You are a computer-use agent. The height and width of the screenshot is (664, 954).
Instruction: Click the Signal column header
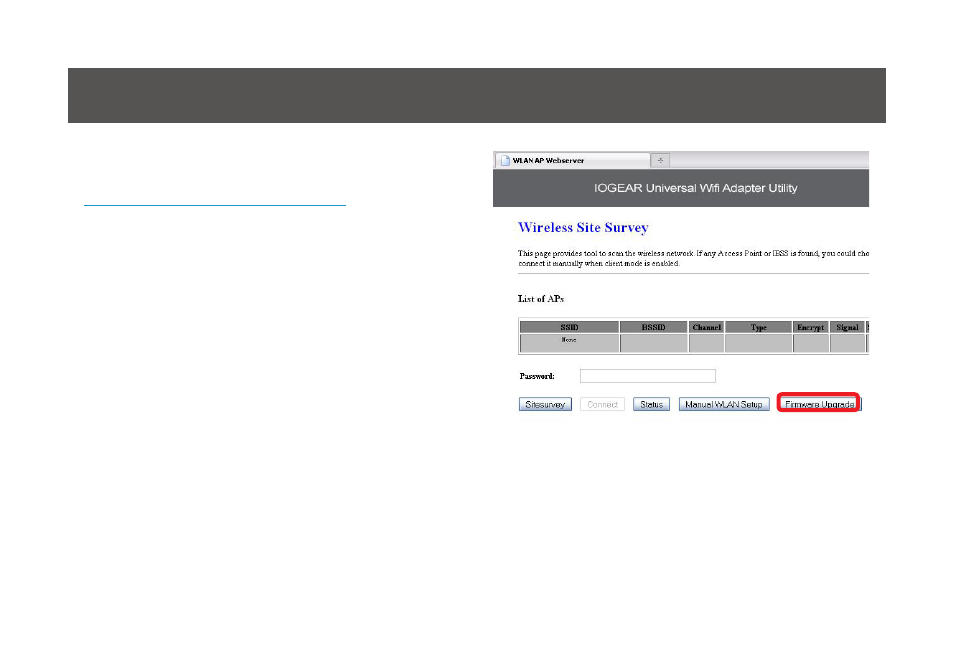point(847,327)
